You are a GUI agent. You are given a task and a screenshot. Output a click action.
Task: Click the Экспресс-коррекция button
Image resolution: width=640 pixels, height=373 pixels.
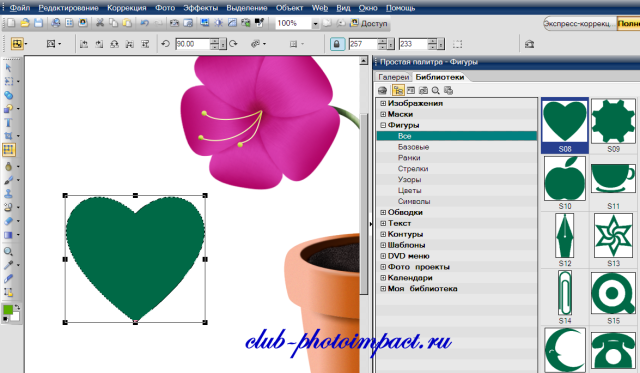click(x=580, y=24)
